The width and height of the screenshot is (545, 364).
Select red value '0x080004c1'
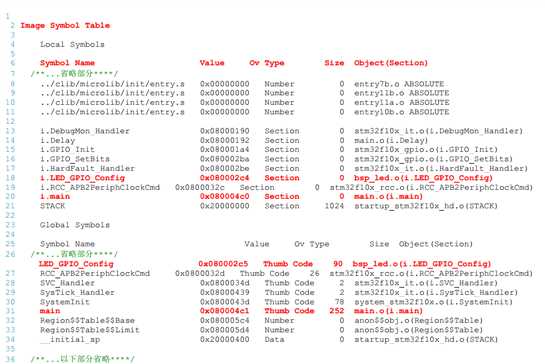click(225, 311)
